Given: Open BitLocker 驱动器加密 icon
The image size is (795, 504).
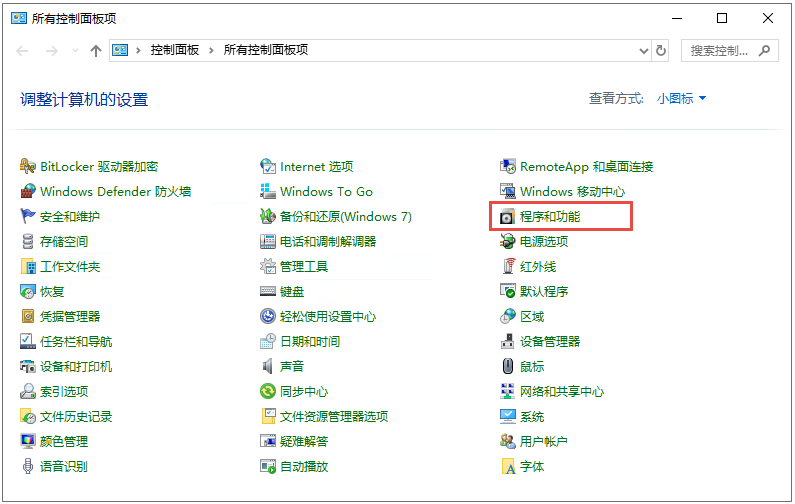Looking at the screenshot, I should [x=27, y=166].
